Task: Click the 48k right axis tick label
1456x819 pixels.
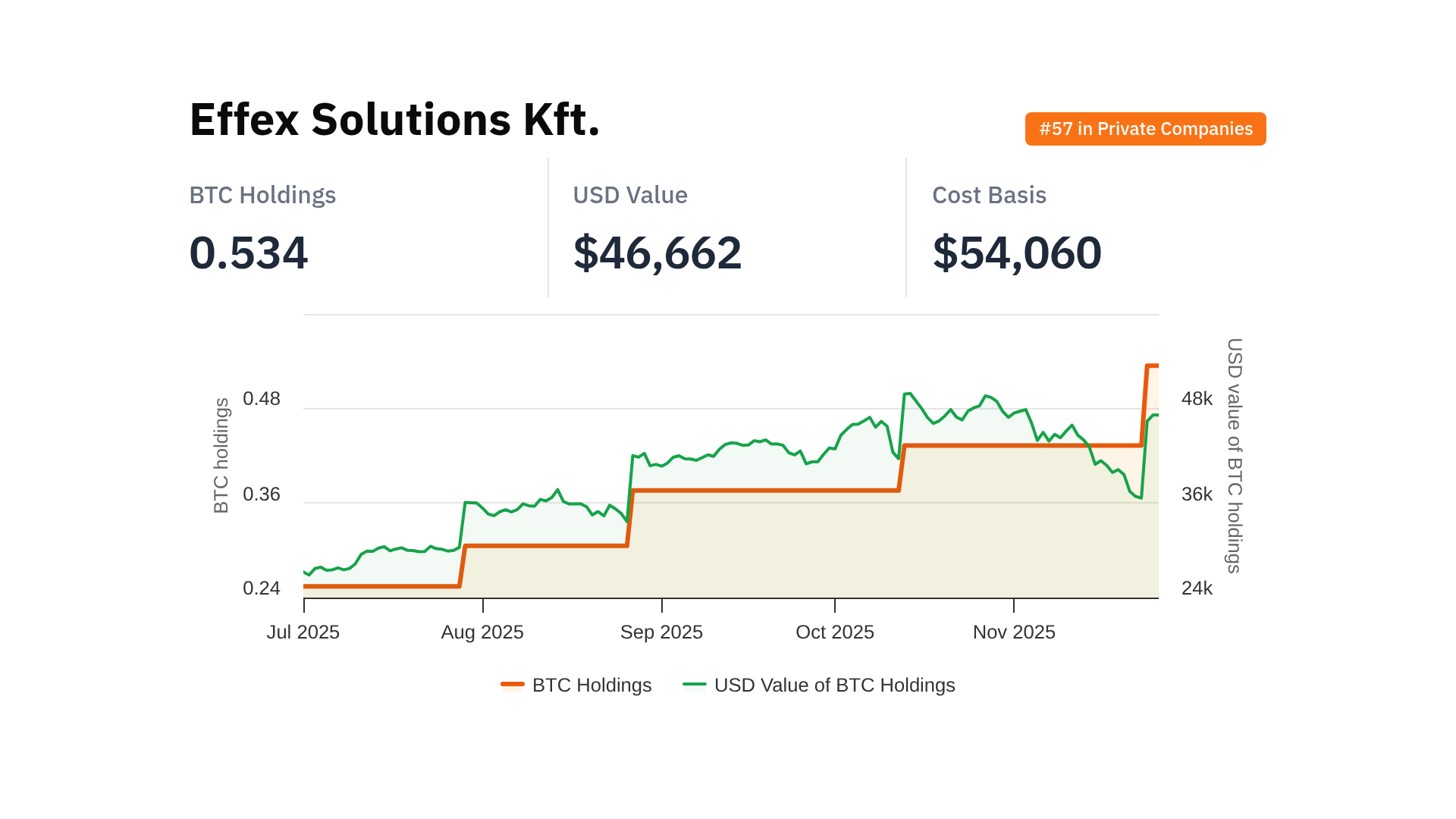Action: coord(1197,399)
